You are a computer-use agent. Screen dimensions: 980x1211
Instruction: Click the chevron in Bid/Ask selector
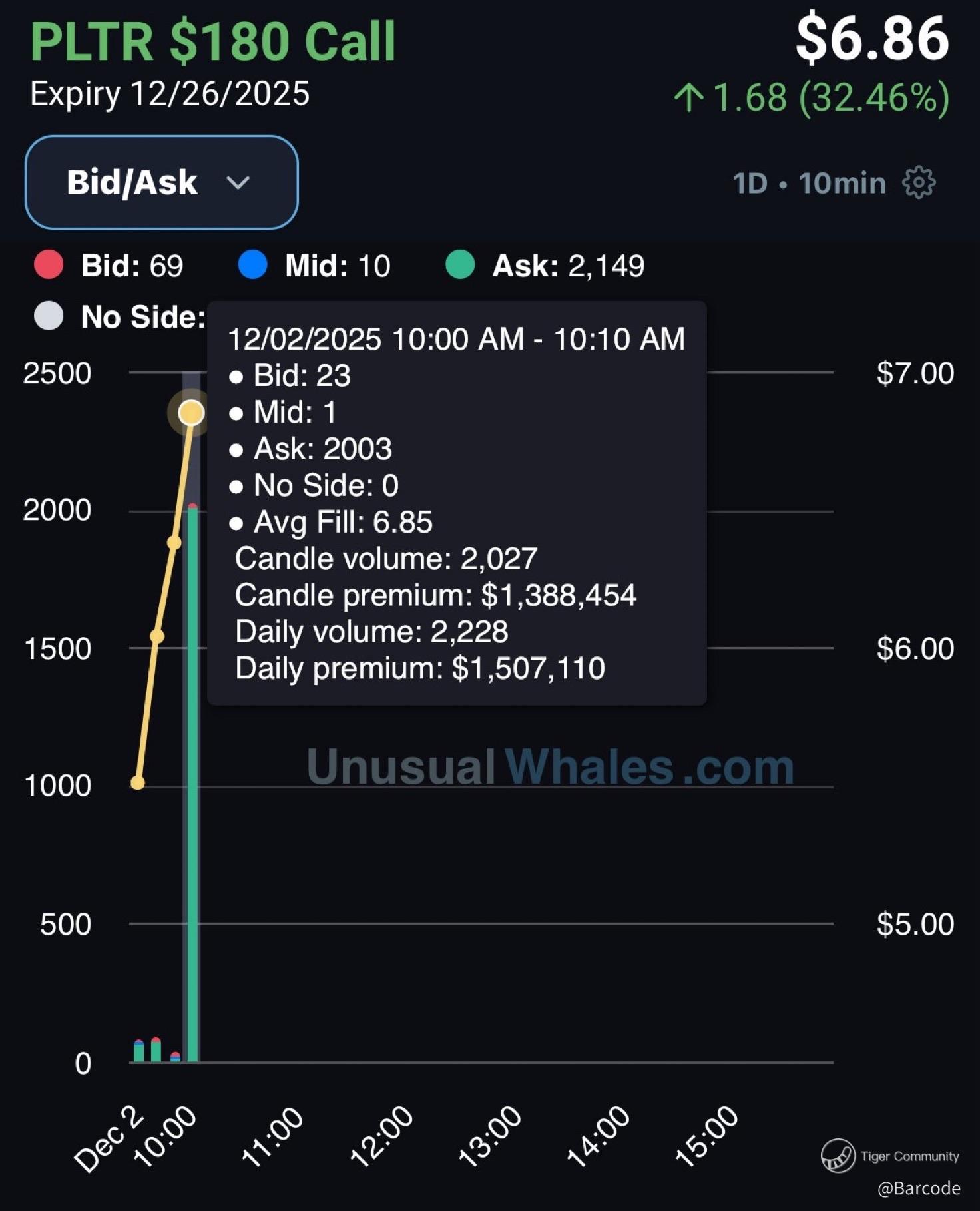tap(238, 182)
